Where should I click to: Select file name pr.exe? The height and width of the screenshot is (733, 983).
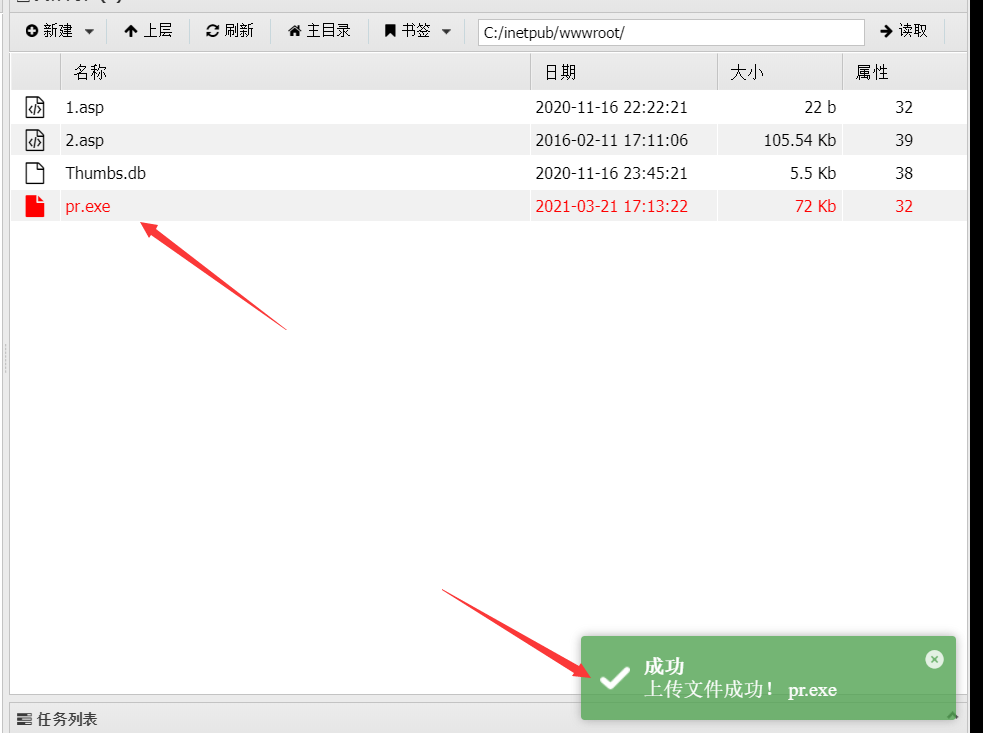click(x=88, y=206)
